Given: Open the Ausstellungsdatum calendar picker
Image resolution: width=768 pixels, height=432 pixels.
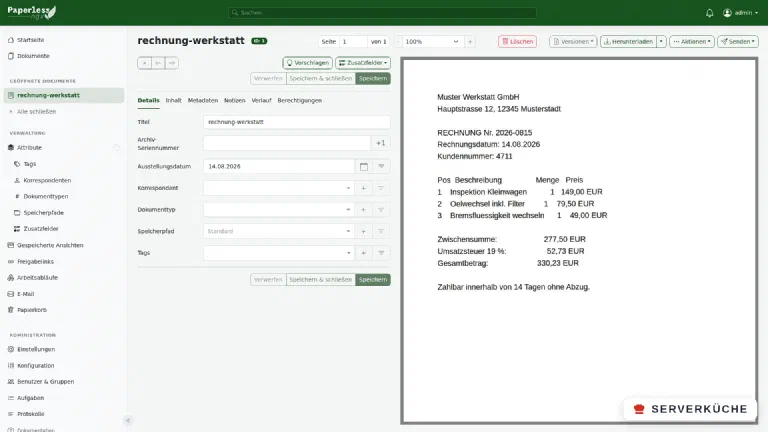Looking at the screenshot, I should click(363, 167).
